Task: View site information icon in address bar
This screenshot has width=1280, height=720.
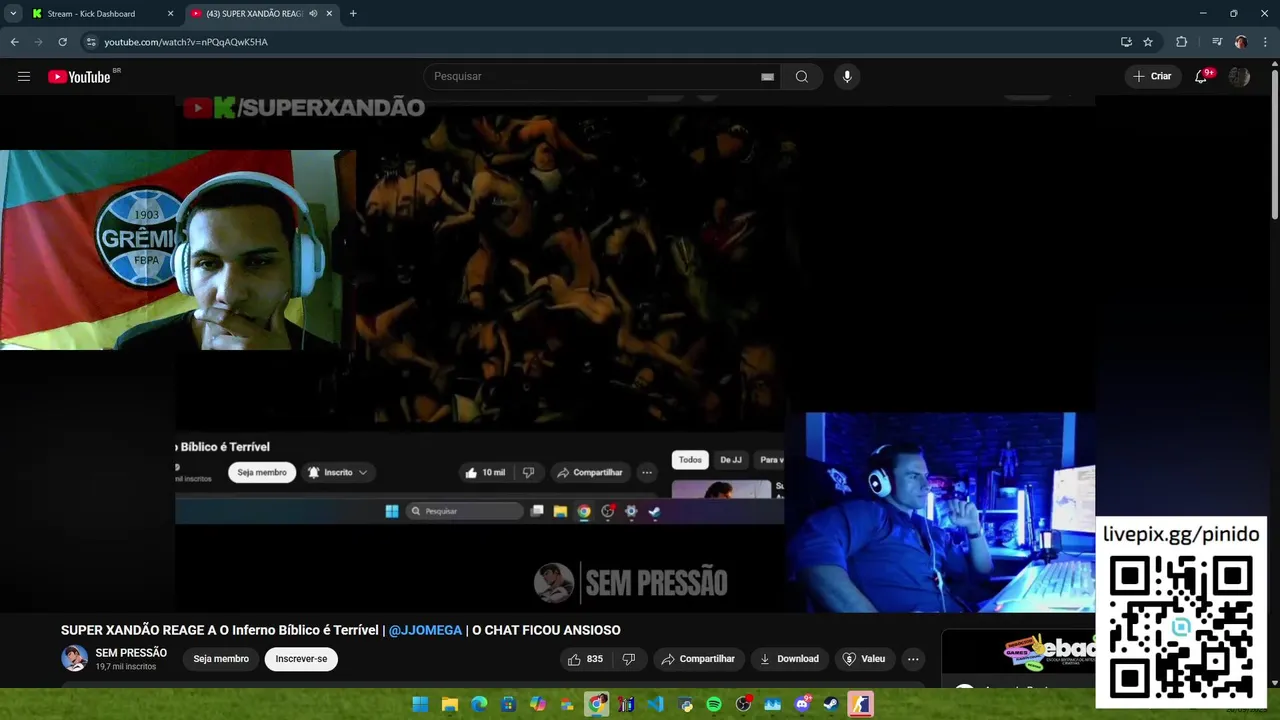Action: tap(91, 42)
